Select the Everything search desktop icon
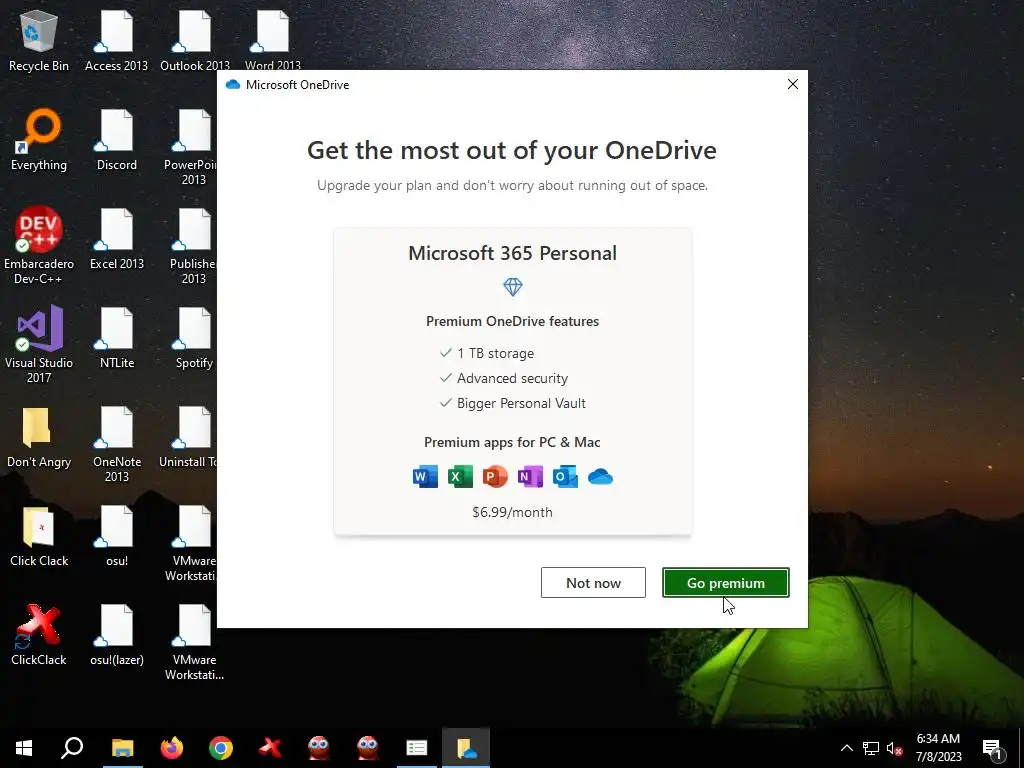Viewport: 1024px width, 768px height. [39, 140]
